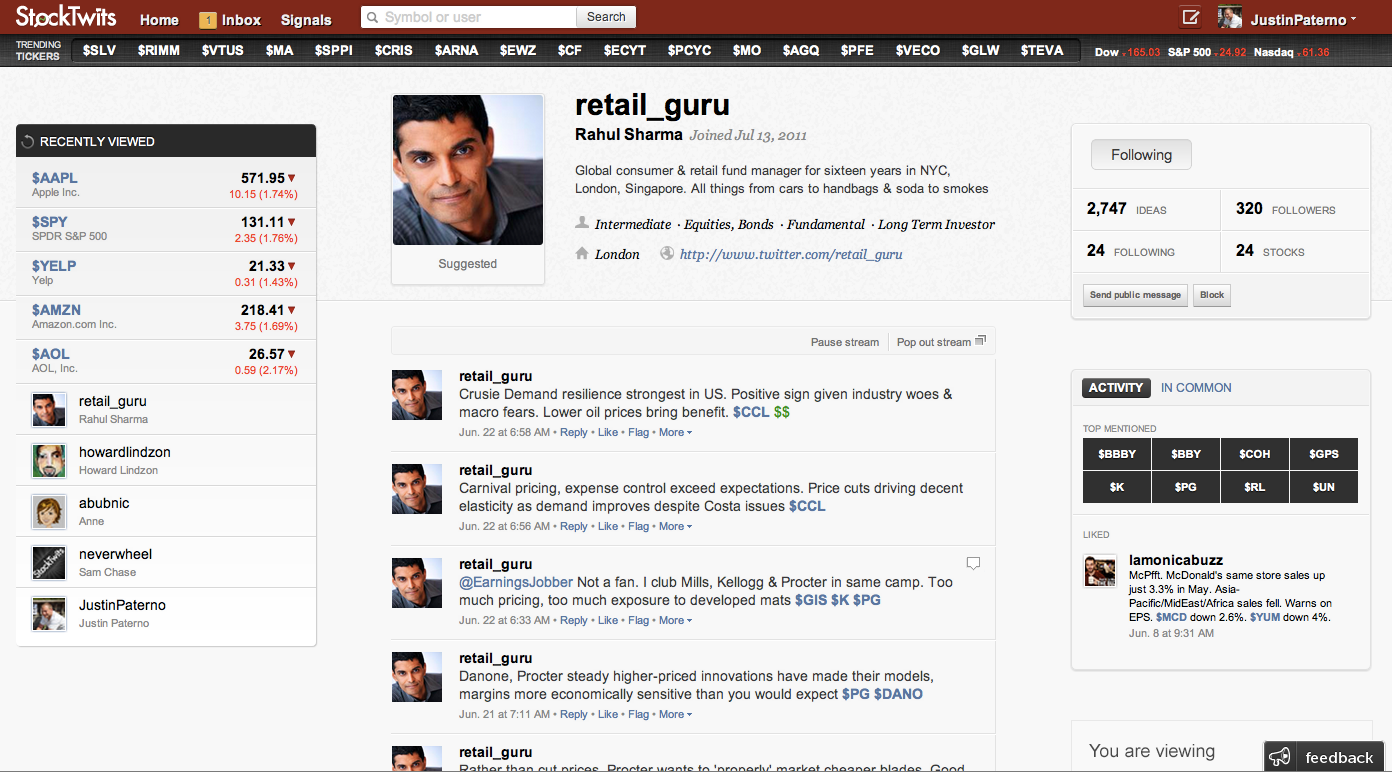Open the twitter.com/retail_guru link
This screenshot has width=1392, height=772.
(791, 254)
